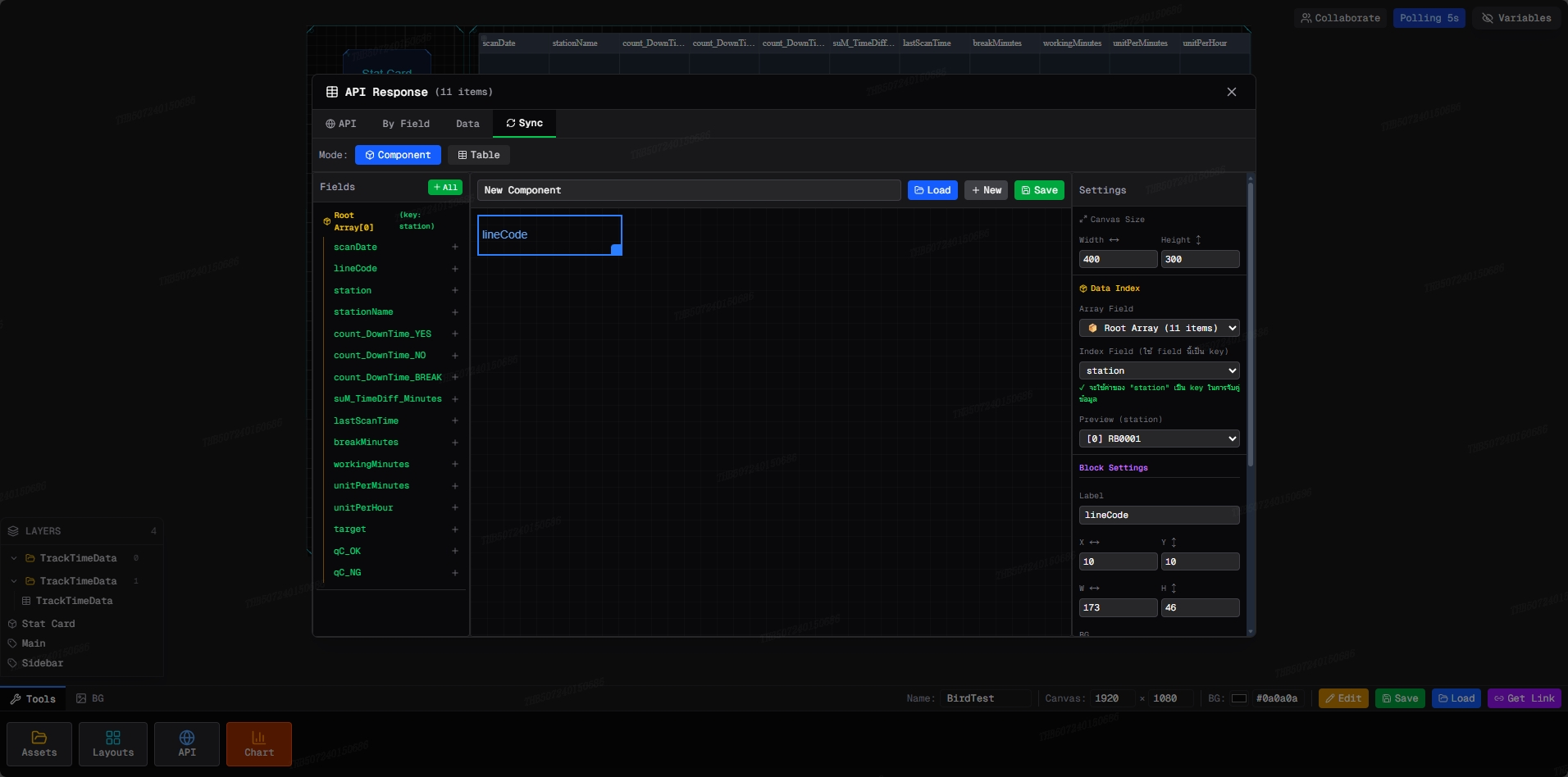1568x777 pixels.
Task: Collapse first TrackTimeData layer group
Action: pos(14,558)
